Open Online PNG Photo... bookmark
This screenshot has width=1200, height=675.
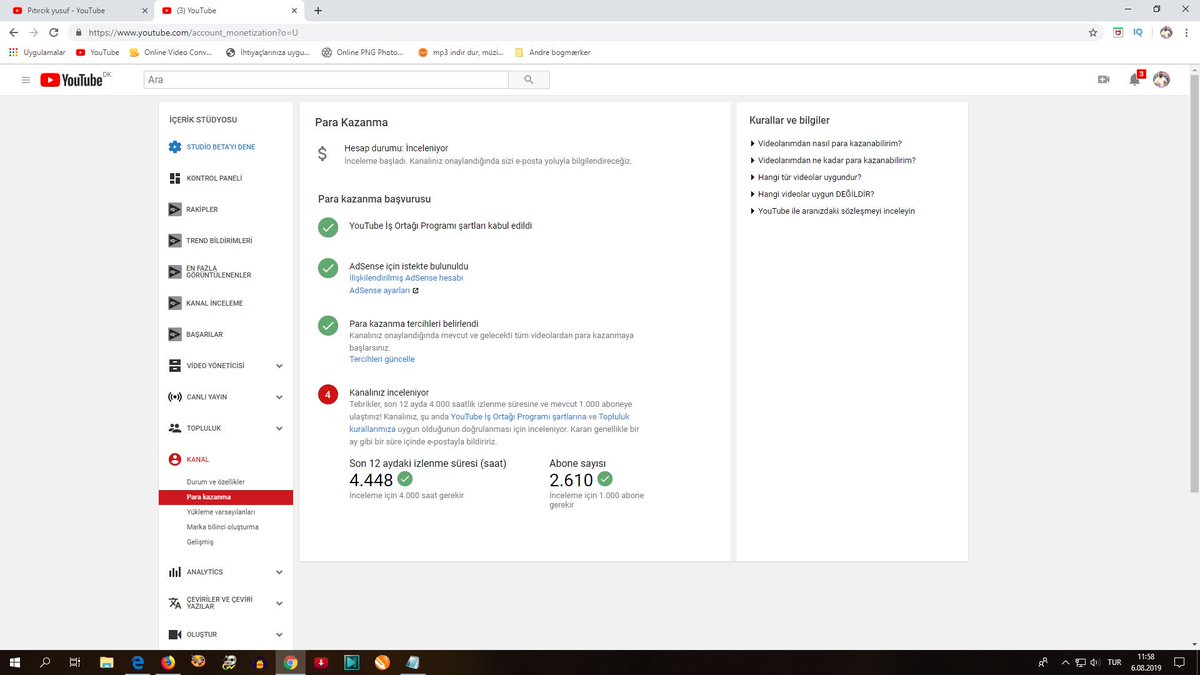[364, 52]
